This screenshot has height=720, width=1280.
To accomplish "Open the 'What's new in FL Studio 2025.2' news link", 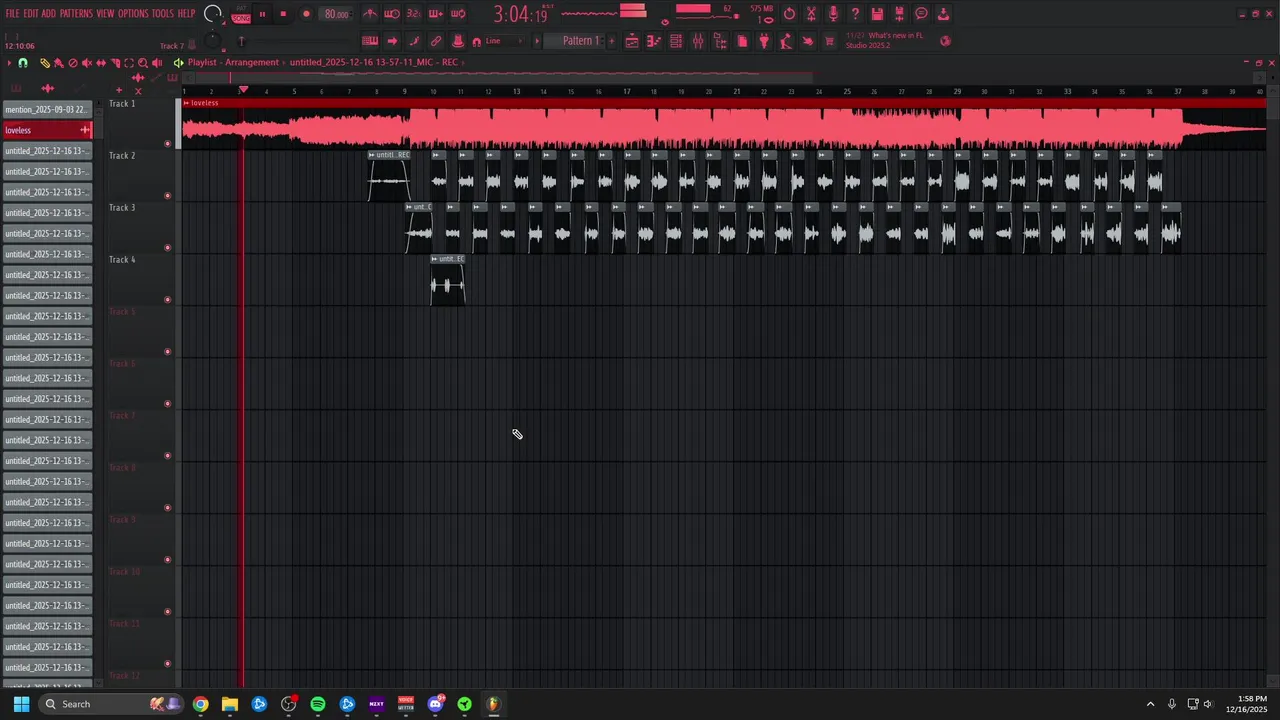I will 885,41.
